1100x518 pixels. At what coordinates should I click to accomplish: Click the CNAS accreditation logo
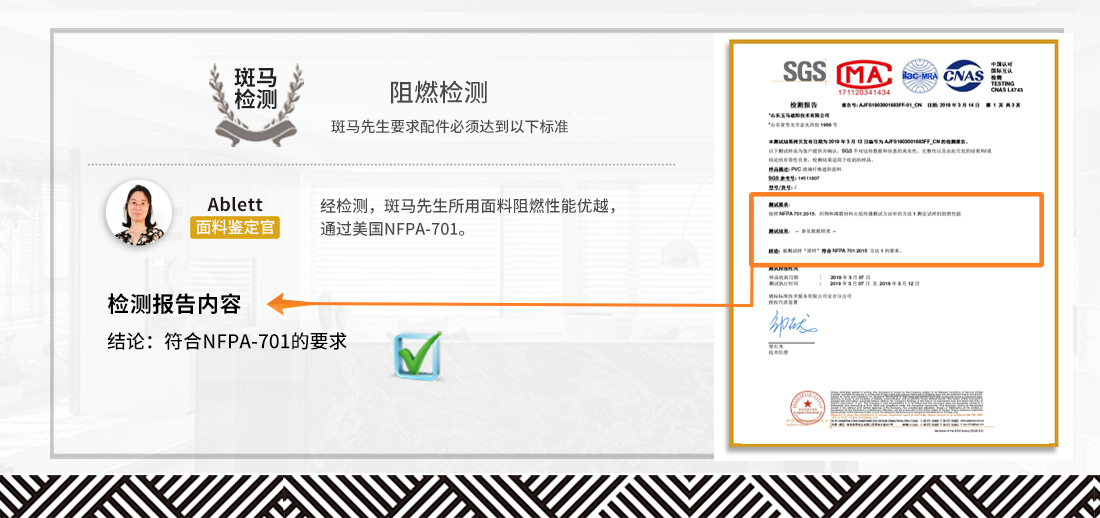point(964,72)
